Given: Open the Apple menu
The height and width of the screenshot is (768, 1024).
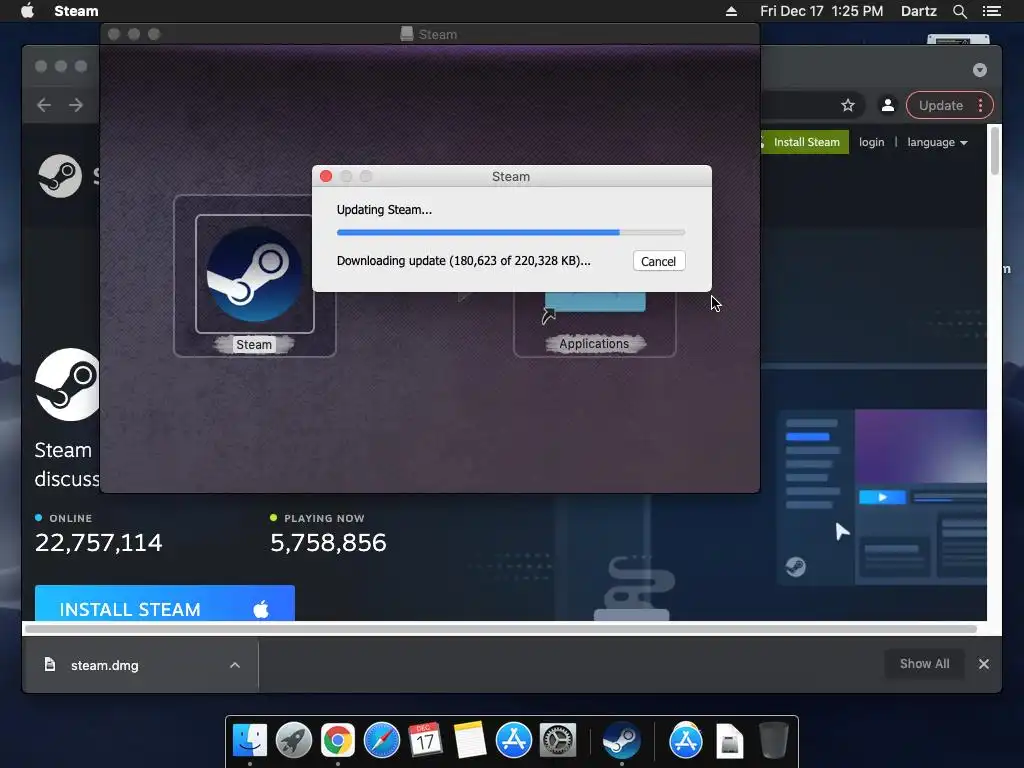Looking at the screenshot, I should (27, 11).
